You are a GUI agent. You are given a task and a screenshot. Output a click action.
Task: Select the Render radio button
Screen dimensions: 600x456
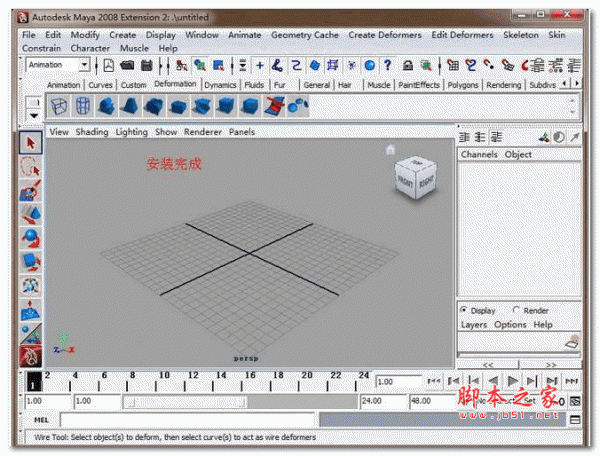(516, 310)
